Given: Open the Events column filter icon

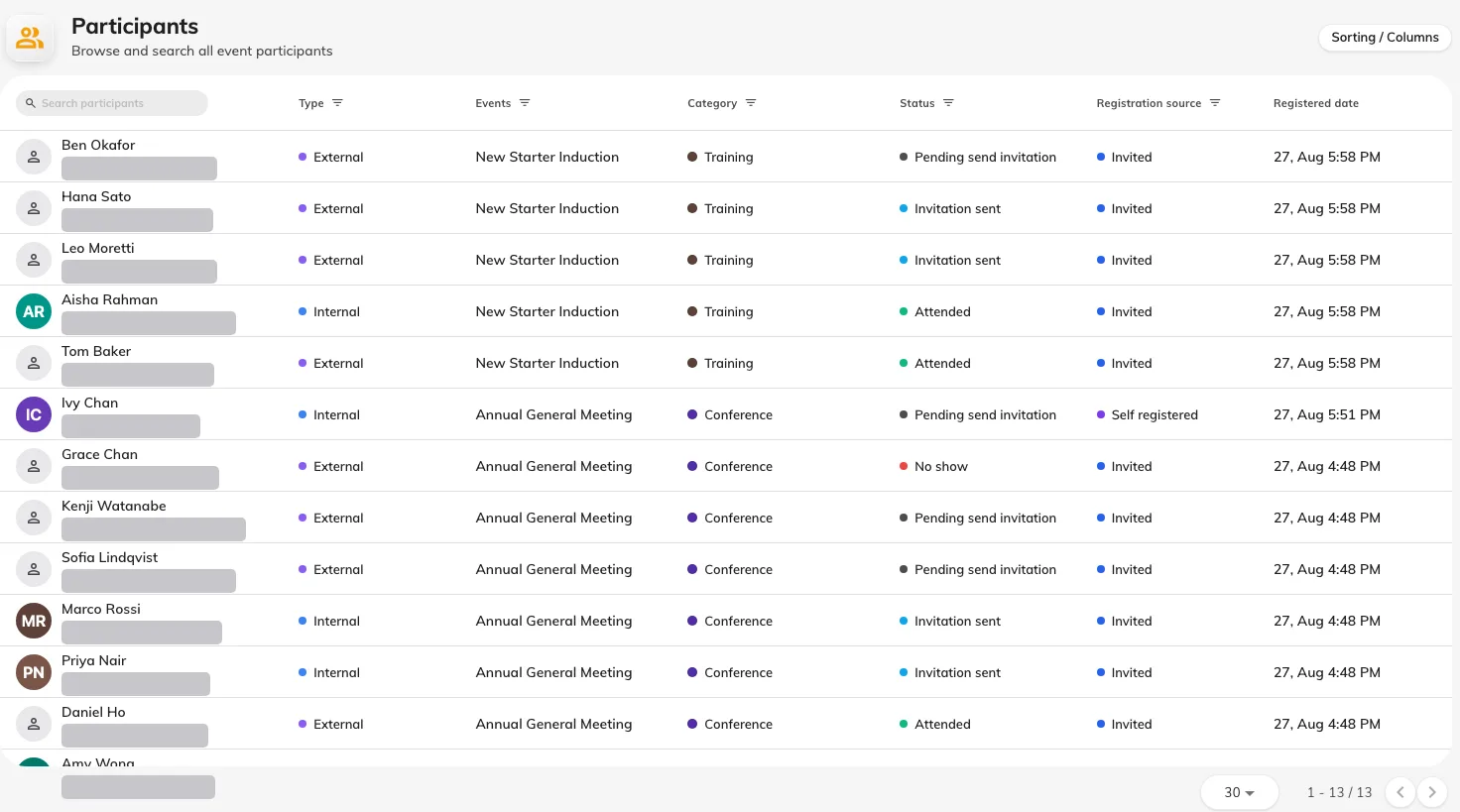Looking at the screenshot, I should tap(525, 103).
